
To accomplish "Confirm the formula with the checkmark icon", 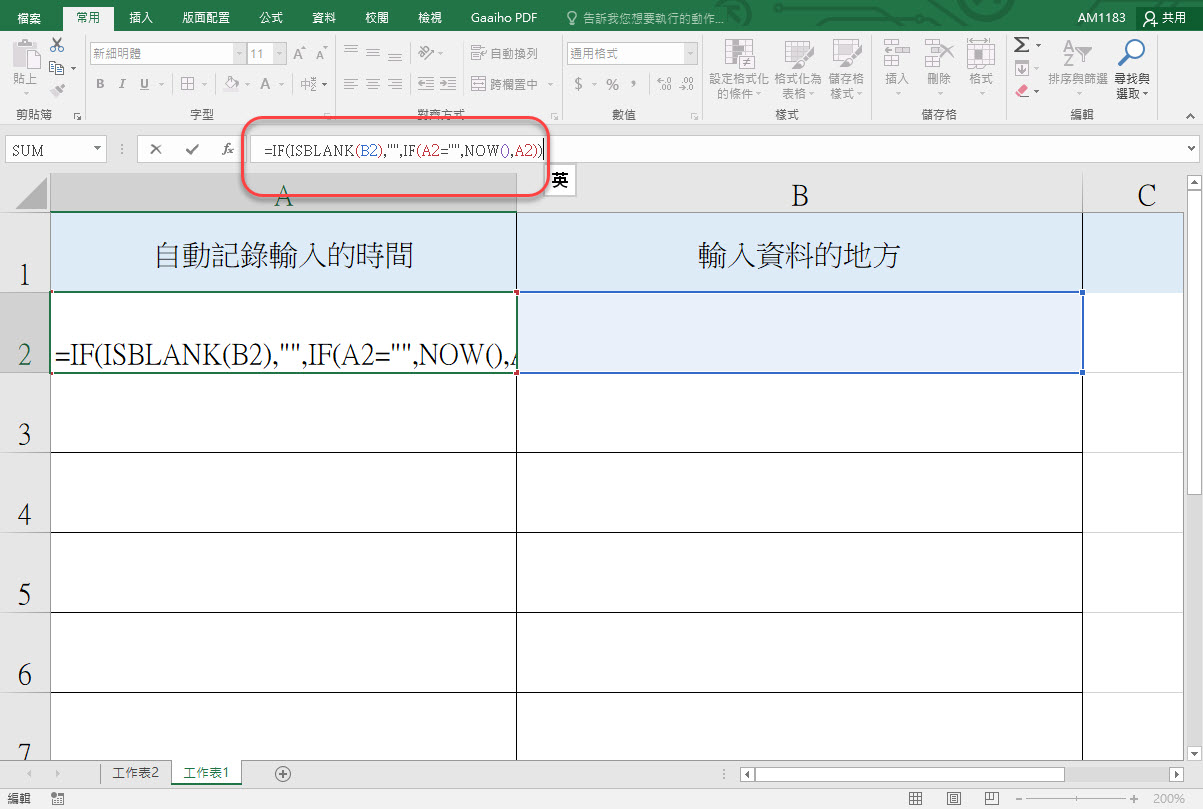I will (192, 149).
